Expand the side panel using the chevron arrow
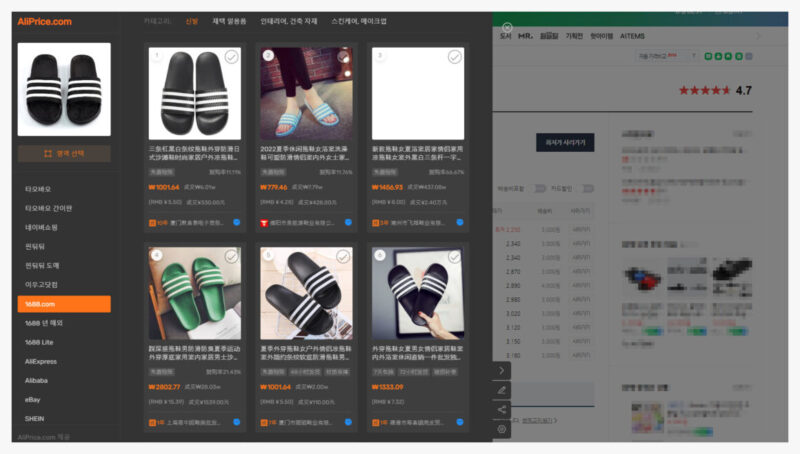800x454 pixels. pyautogui.click(x=502, y=370)
